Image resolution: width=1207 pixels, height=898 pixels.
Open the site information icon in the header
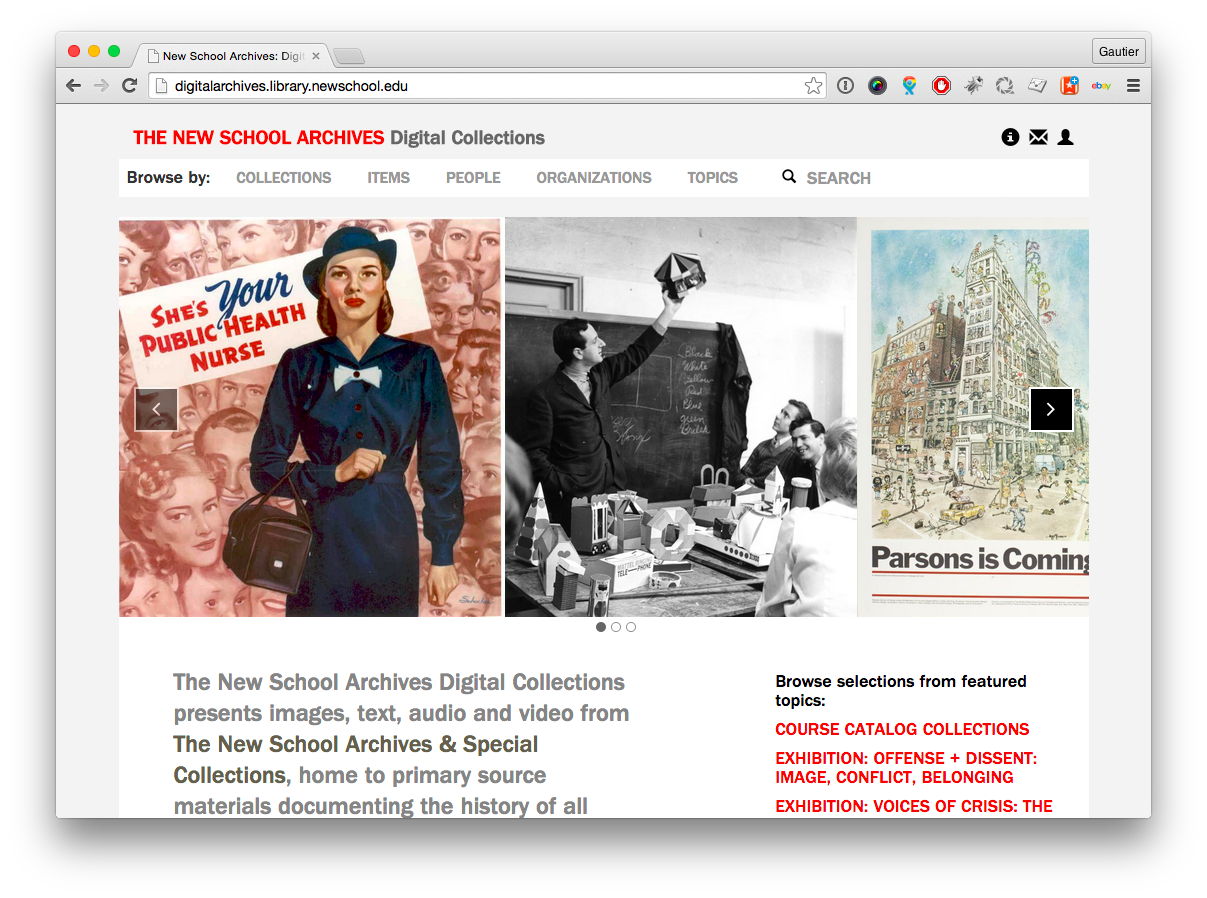coord(1010,137)
